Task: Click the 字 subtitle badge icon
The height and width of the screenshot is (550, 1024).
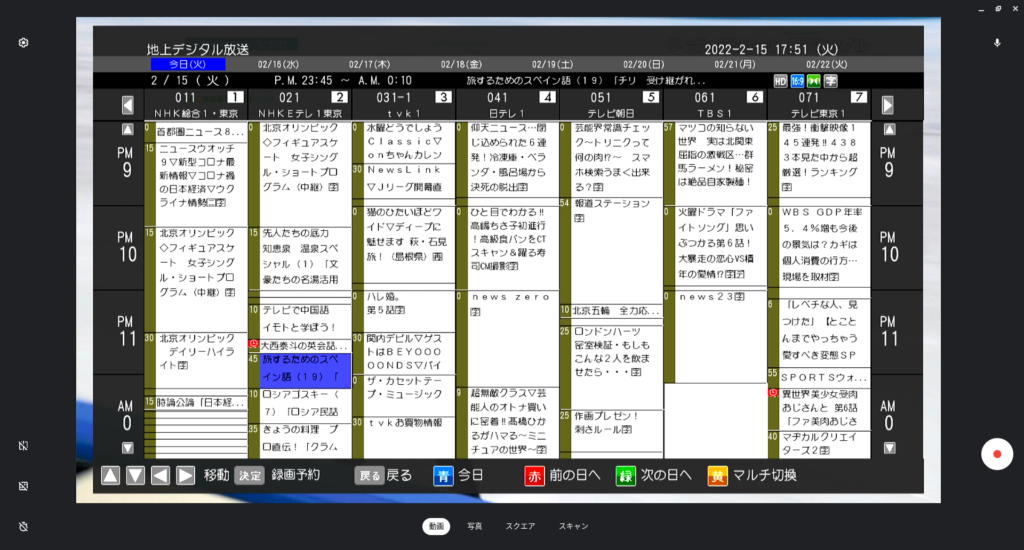Action: pyautogui.click(x=831, y=81)
